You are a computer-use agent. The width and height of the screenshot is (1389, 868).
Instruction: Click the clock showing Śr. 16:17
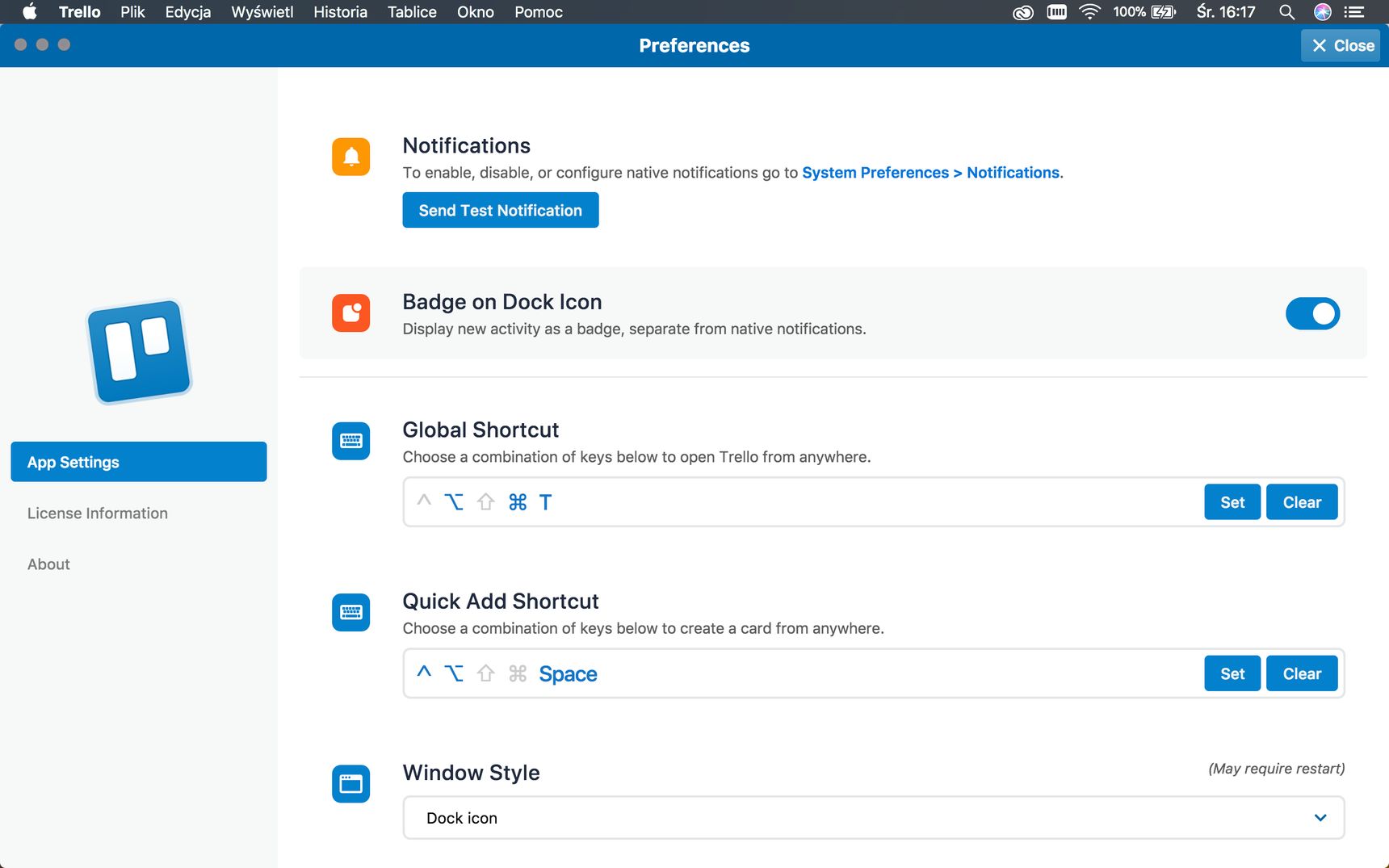[x=1226, y=12]
